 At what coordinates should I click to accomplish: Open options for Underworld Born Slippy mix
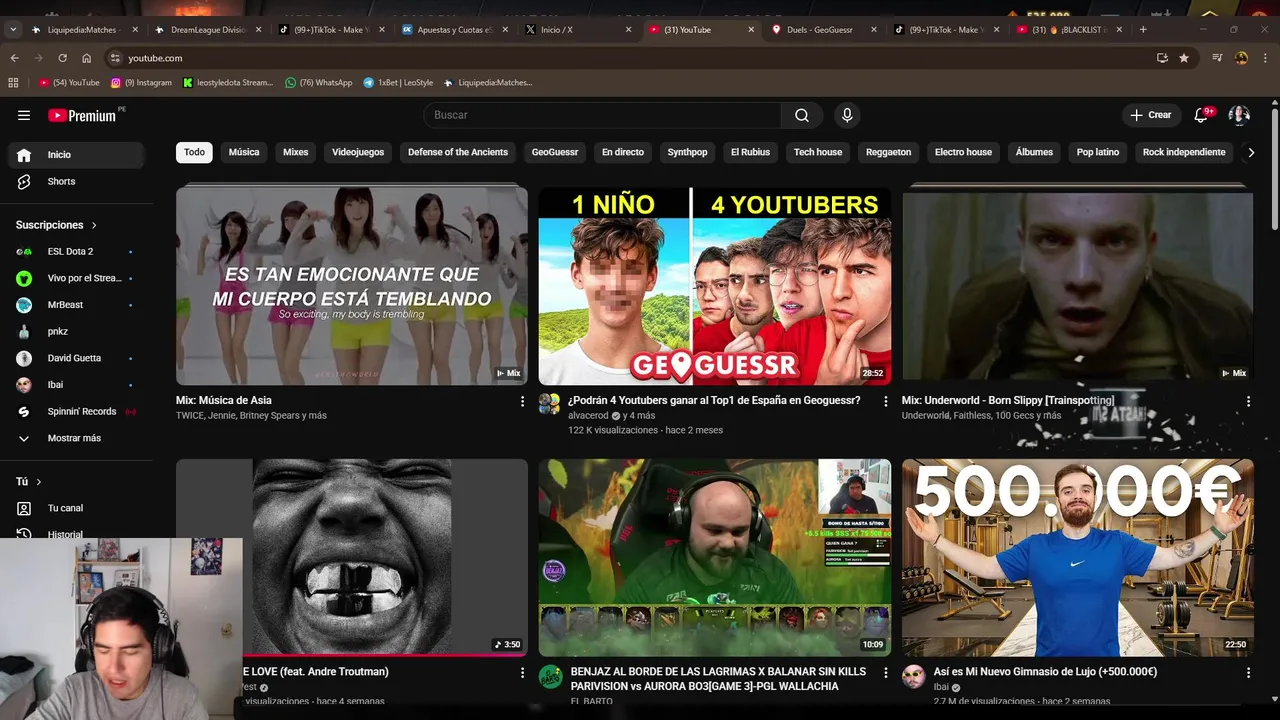click(1248, 401)
